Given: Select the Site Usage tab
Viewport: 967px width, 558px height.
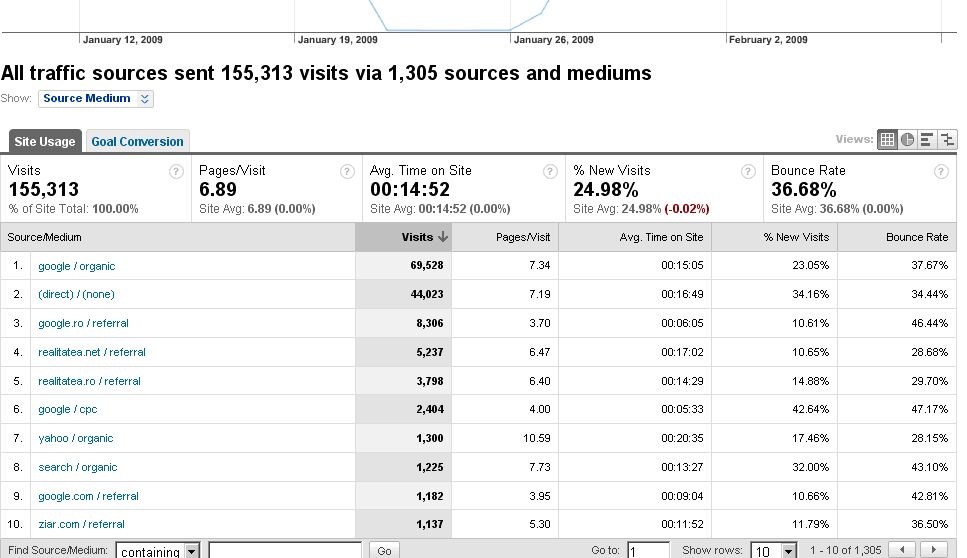Looking at the screenshot, I should pos(45,142).
